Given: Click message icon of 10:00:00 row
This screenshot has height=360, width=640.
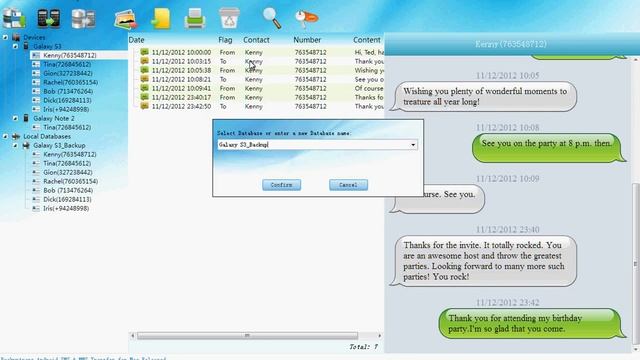Looking at the screenshot, I should pos(144,52).
